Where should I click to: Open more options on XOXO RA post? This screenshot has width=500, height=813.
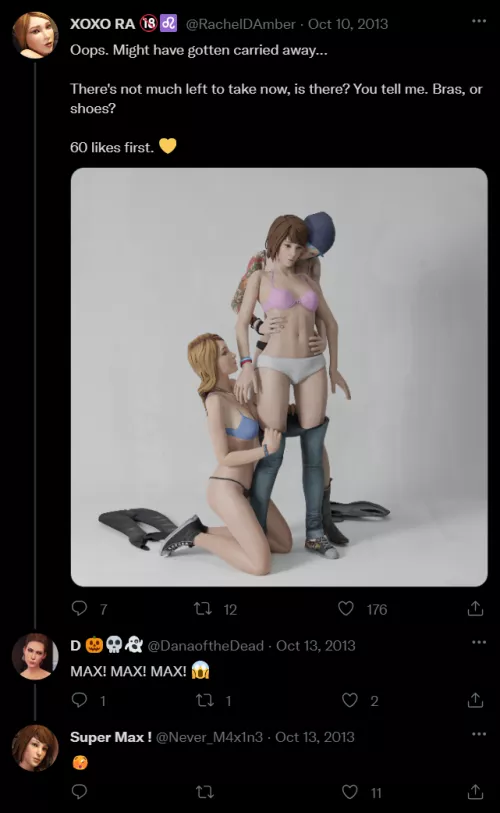(479, 21)
